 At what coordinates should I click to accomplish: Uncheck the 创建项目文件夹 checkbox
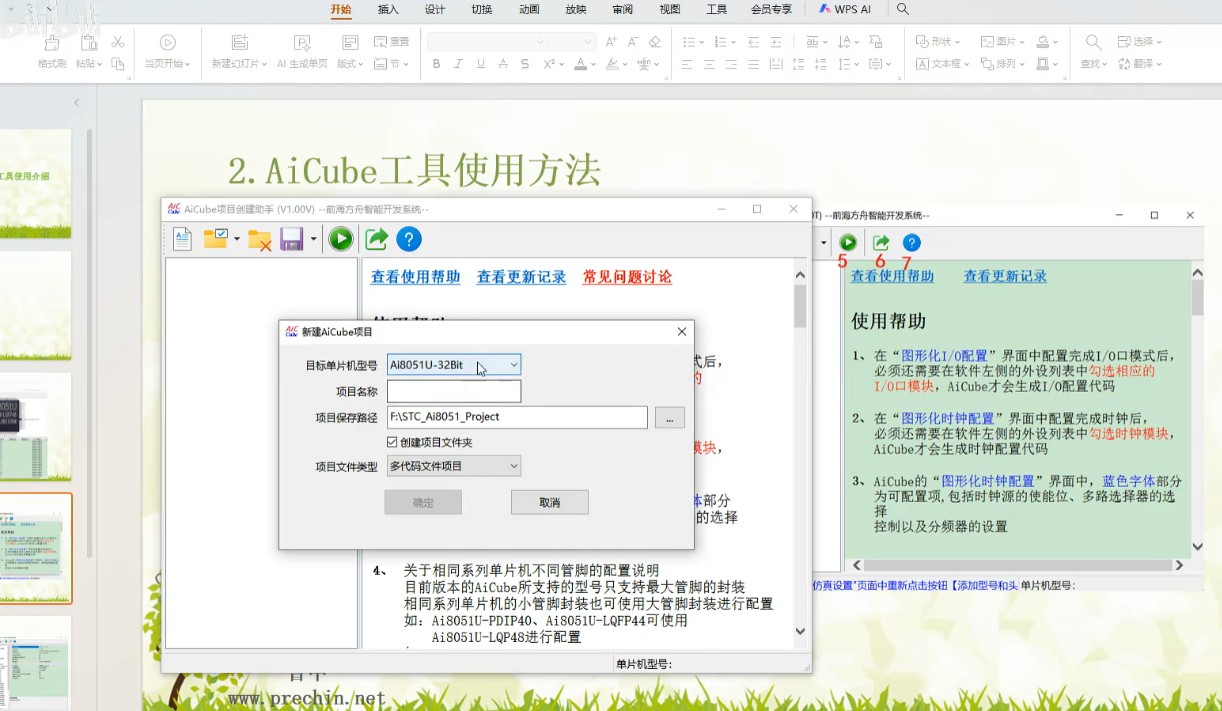394,441
